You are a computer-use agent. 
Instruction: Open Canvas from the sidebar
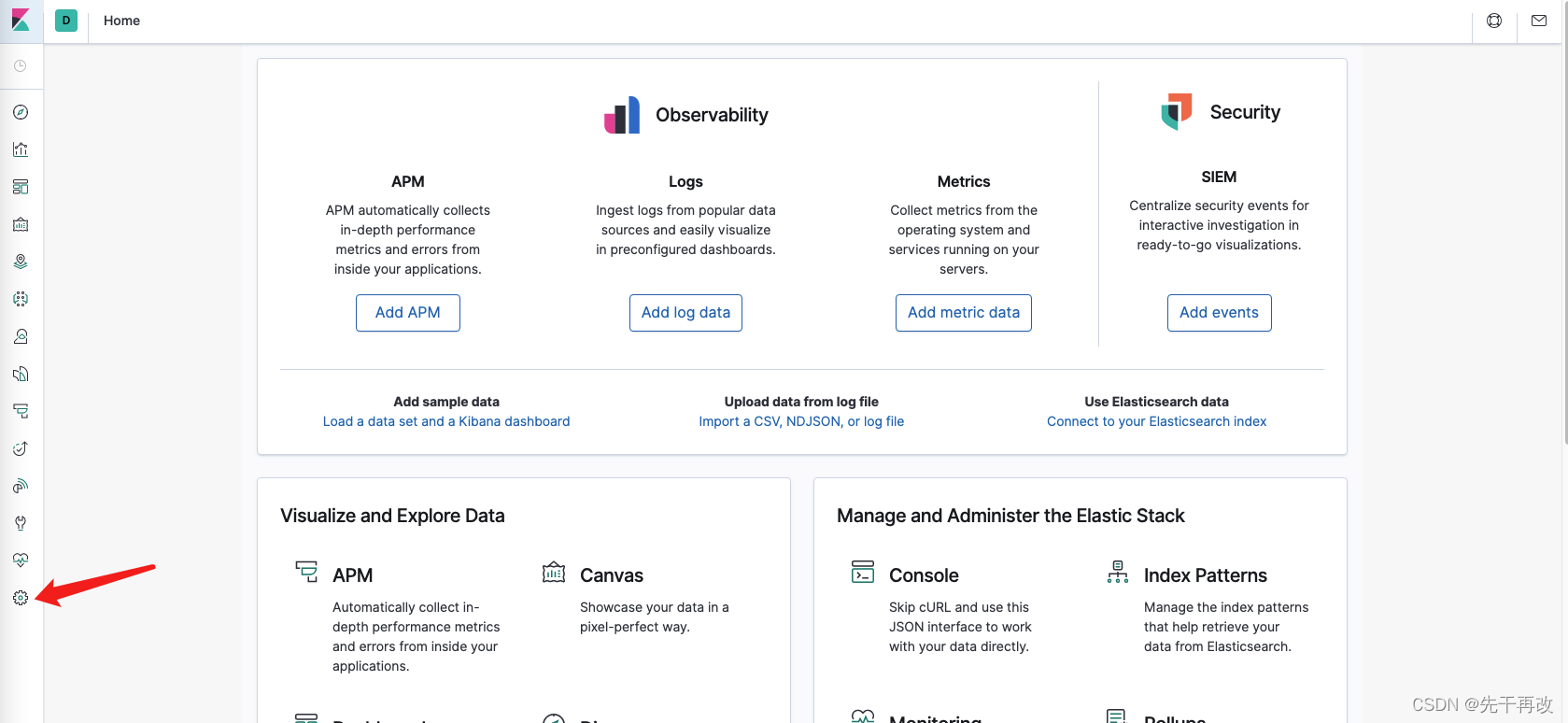[x=21, y=224]
